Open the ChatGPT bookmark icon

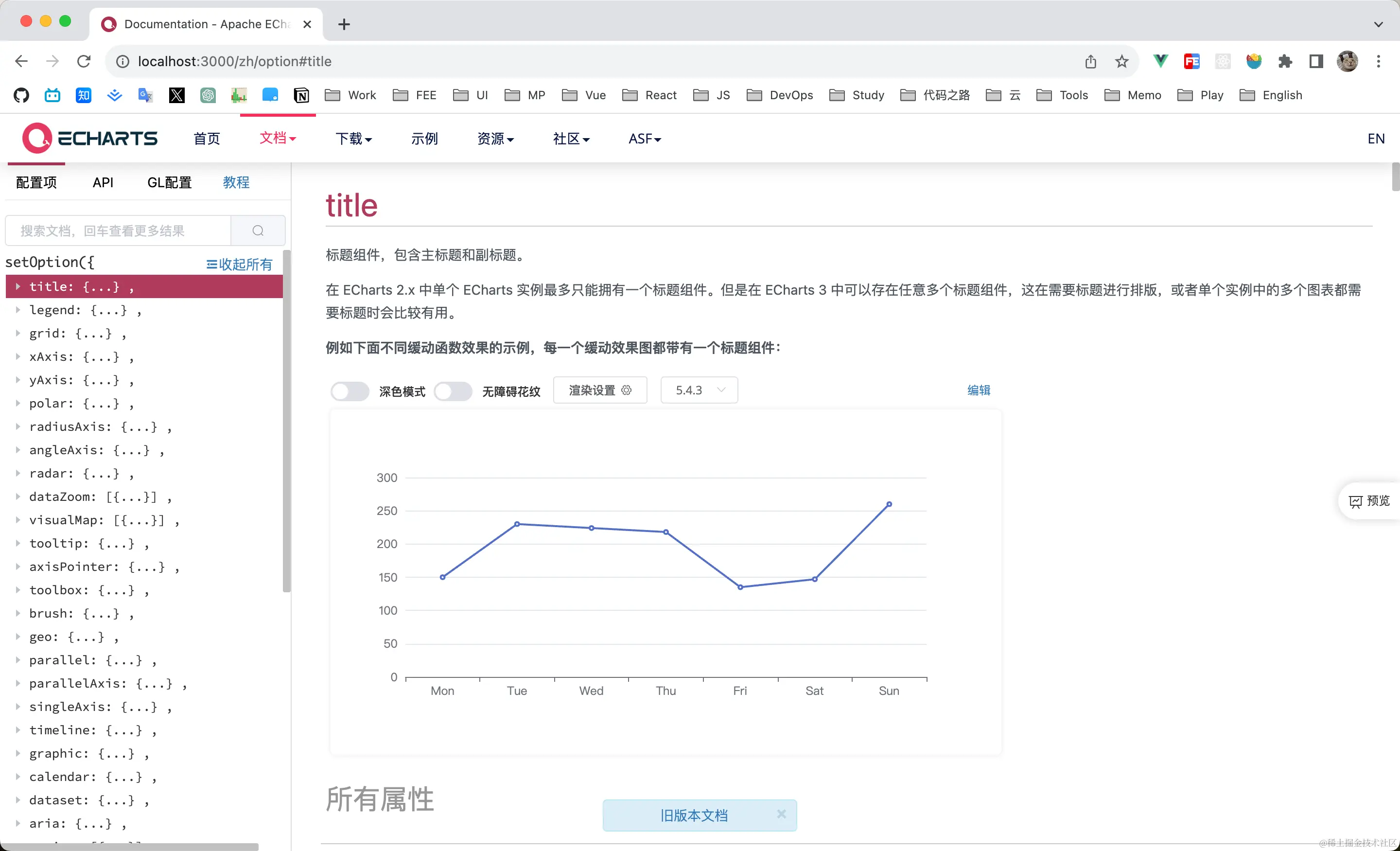point(208,95)
